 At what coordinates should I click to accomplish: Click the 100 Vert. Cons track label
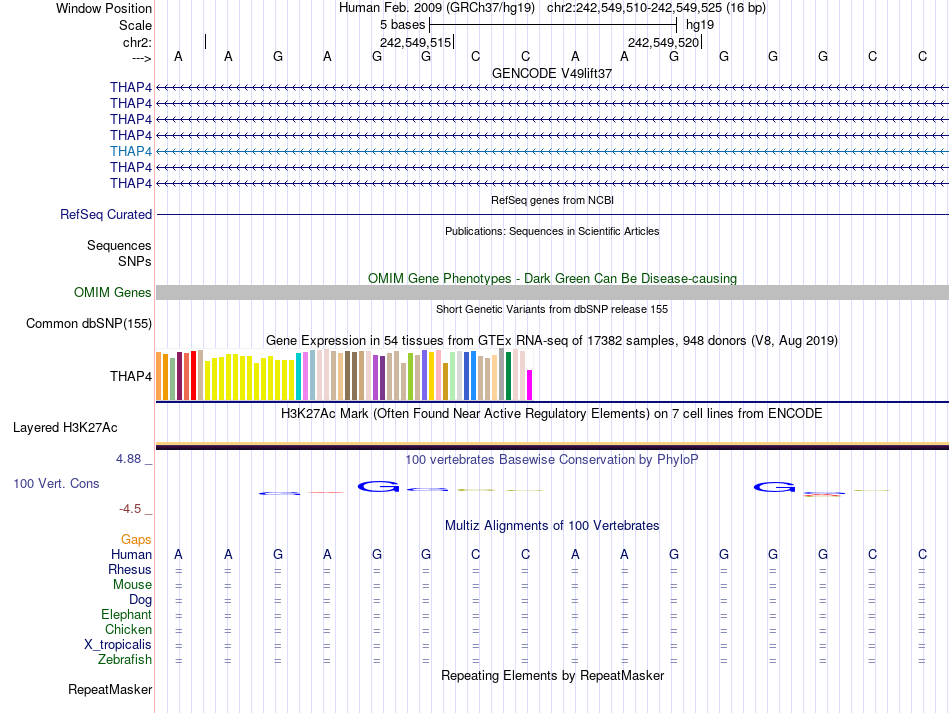(x=56, y=483)
